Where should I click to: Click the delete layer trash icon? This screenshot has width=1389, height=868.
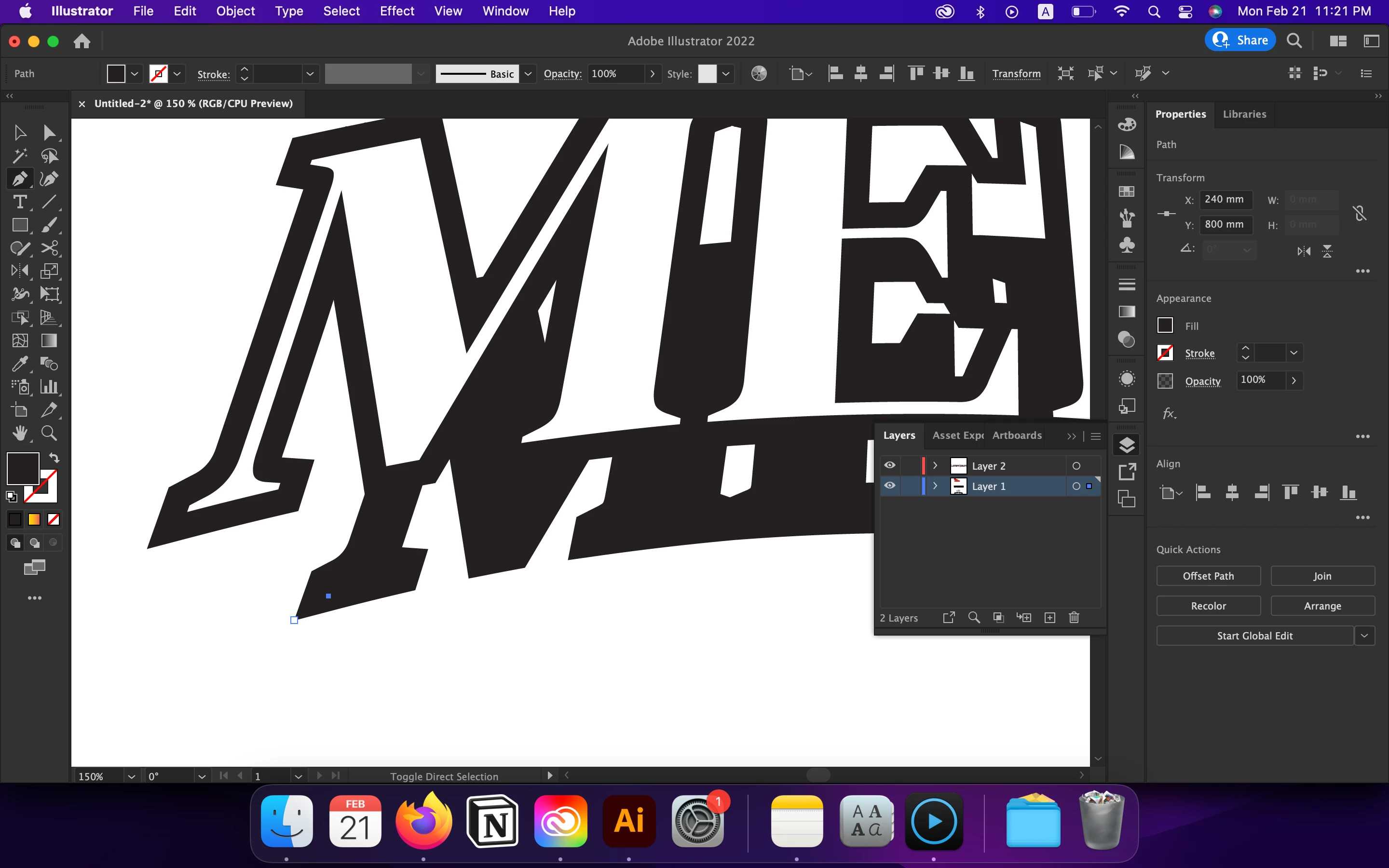pyautogui.click(x=1074, y=618)
